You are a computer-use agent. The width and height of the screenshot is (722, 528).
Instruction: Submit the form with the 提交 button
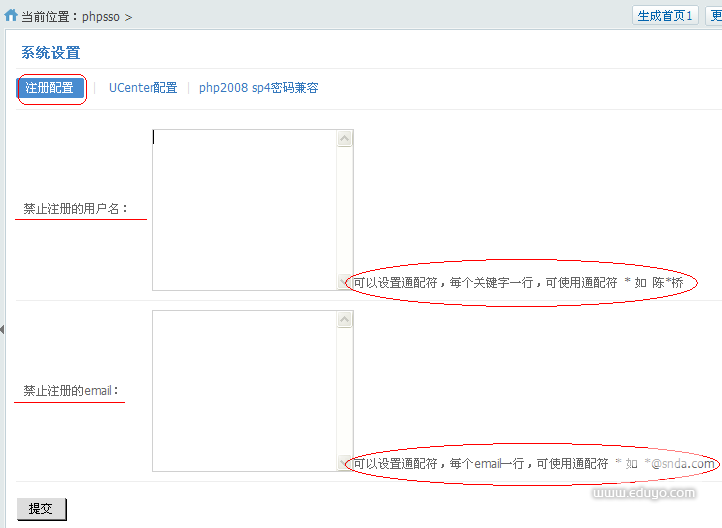tap(41, 509)
